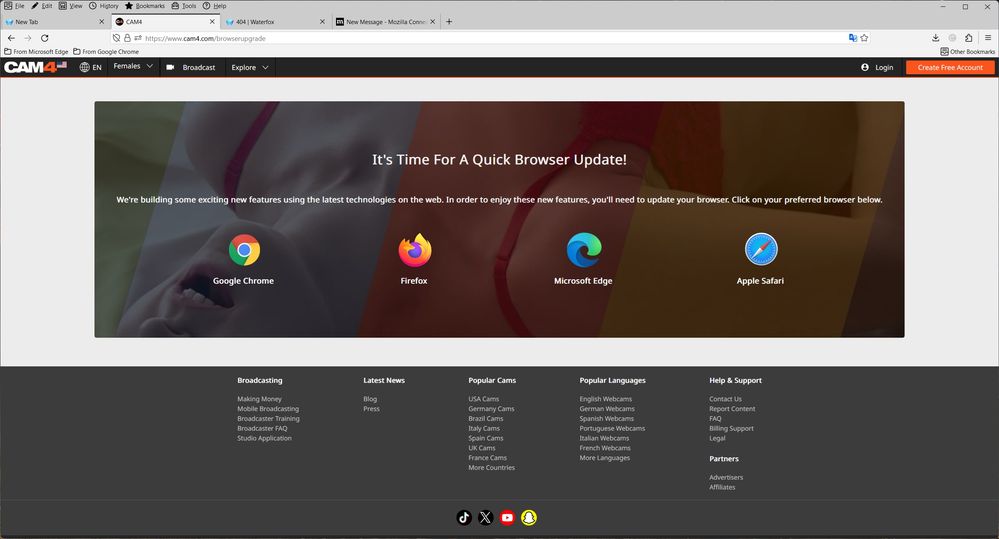Close the 404 | Waterfox tab

tap(322, 22)
